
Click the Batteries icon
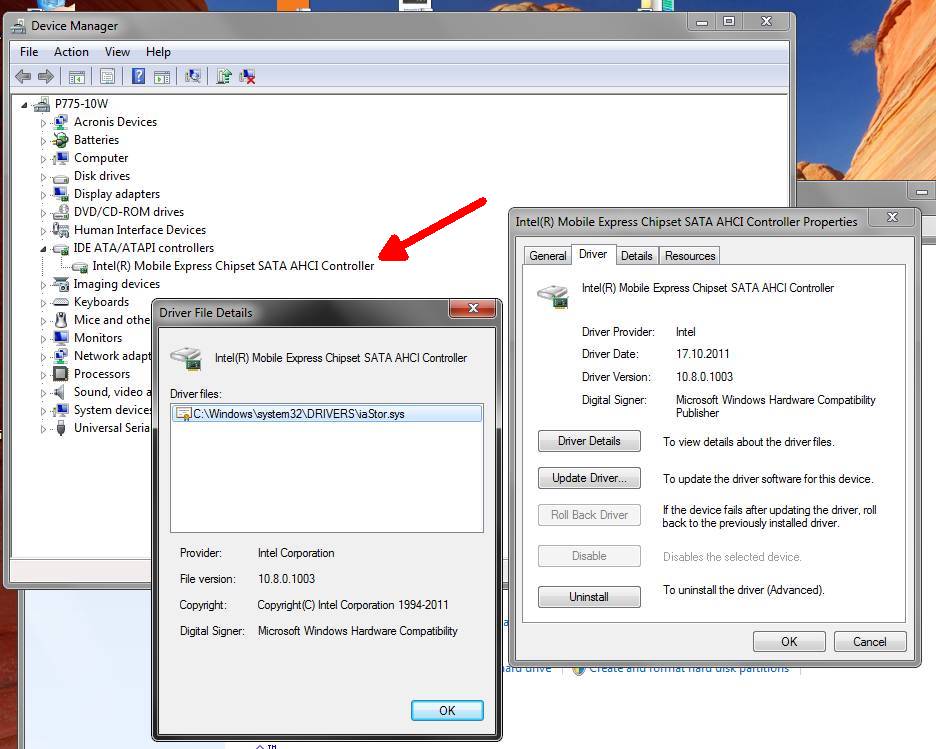(x=60, y=140)
